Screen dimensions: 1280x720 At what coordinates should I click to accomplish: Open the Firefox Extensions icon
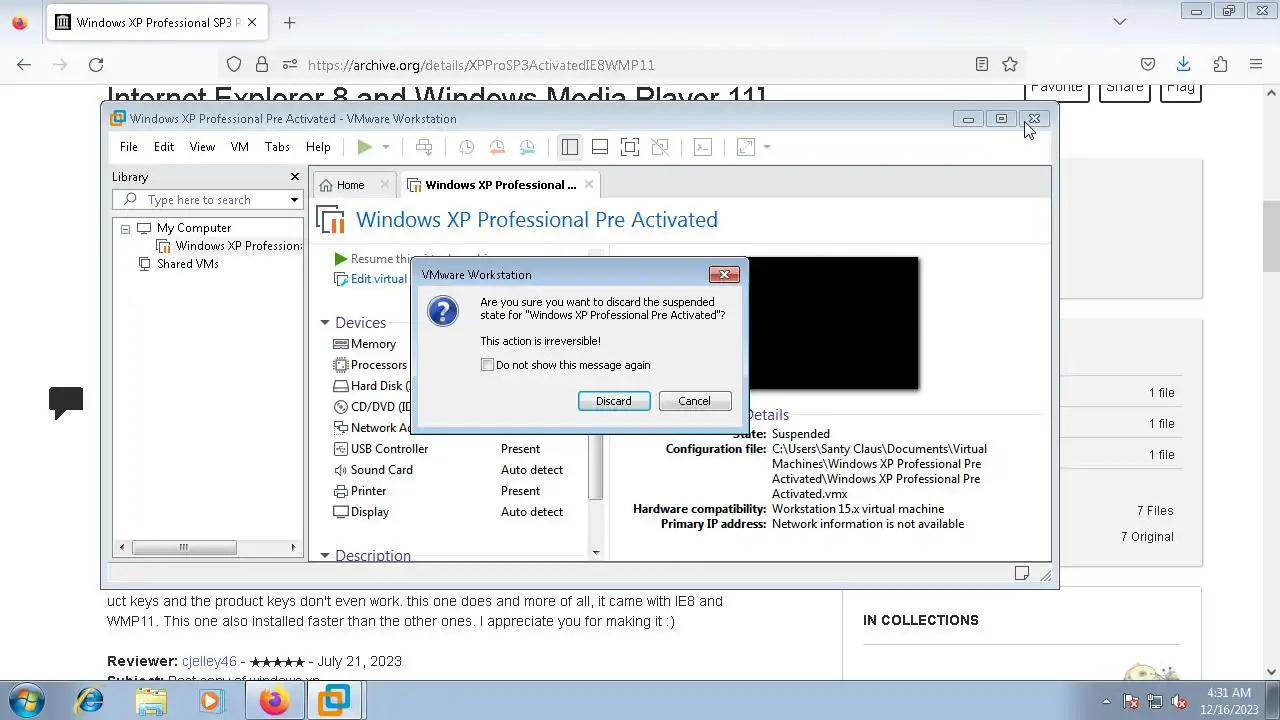[x=1220, y=64]
